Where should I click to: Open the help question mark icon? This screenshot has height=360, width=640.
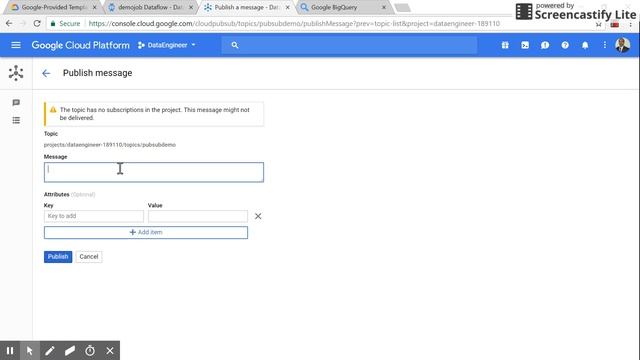click(565, 45)
